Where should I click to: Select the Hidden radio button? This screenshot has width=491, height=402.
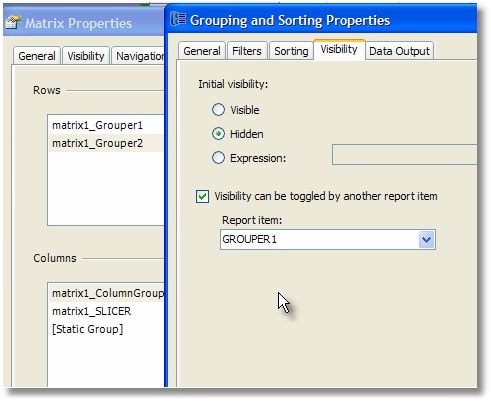218,134
